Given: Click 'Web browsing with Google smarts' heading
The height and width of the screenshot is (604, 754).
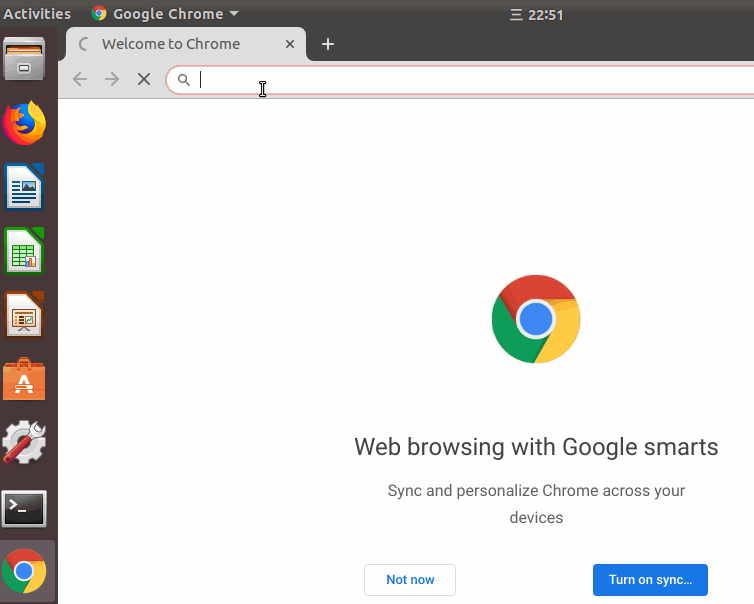Looking at the screenshot, I should pyautogui.click(x=536, y=447).
